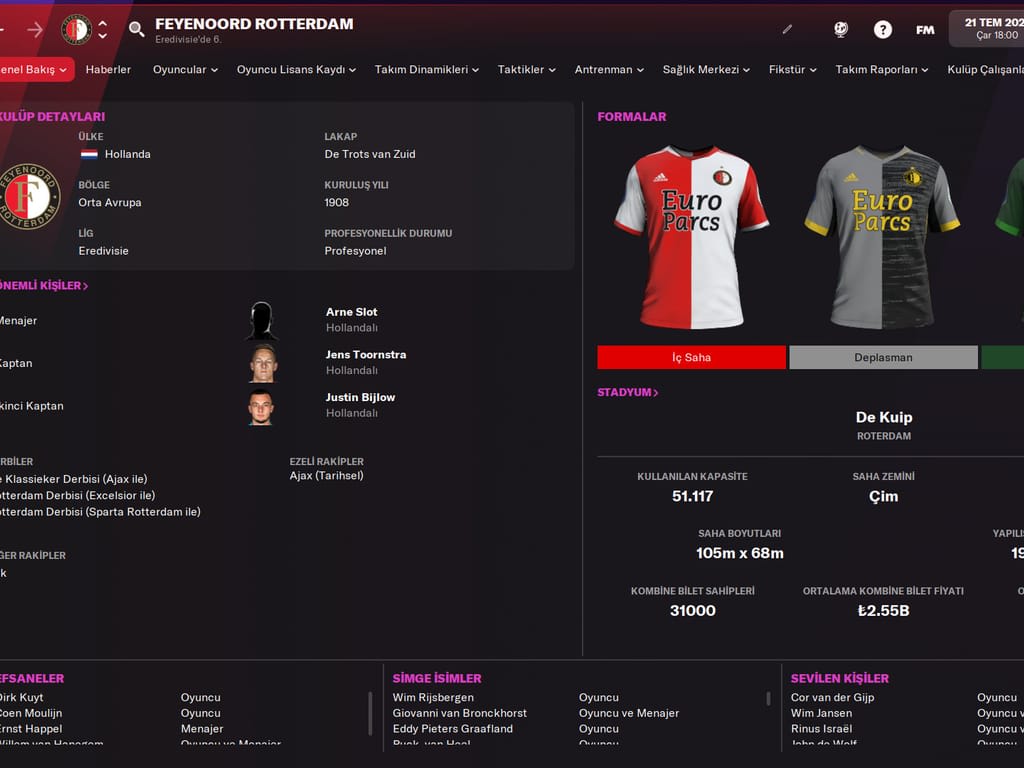This screenshot has height=768, width=1024.
Task: Open the help question mark icon
Action: pyautogui.click(x=883, y=29)
